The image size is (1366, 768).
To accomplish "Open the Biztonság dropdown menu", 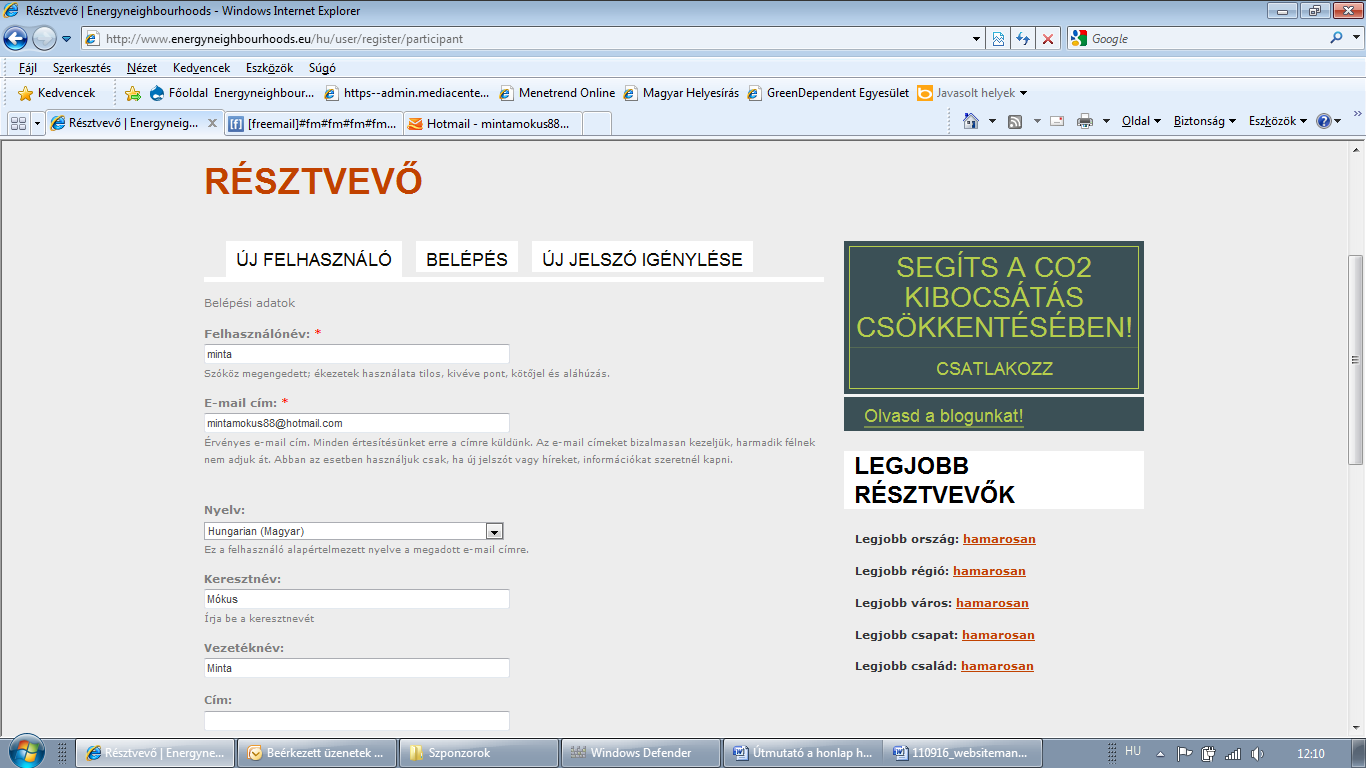I will [x=1205, y=121].
